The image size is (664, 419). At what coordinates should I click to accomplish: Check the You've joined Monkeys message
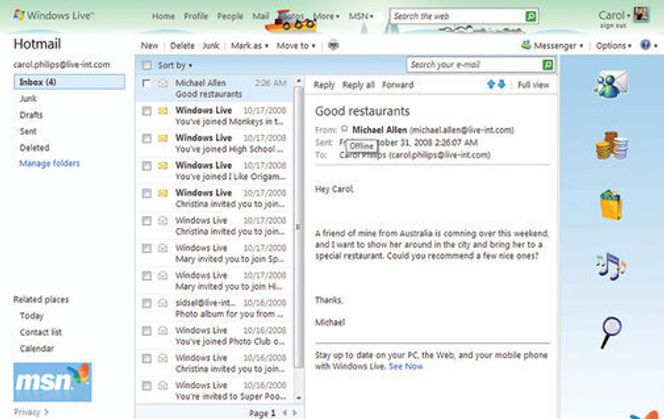tap(147, 111)
